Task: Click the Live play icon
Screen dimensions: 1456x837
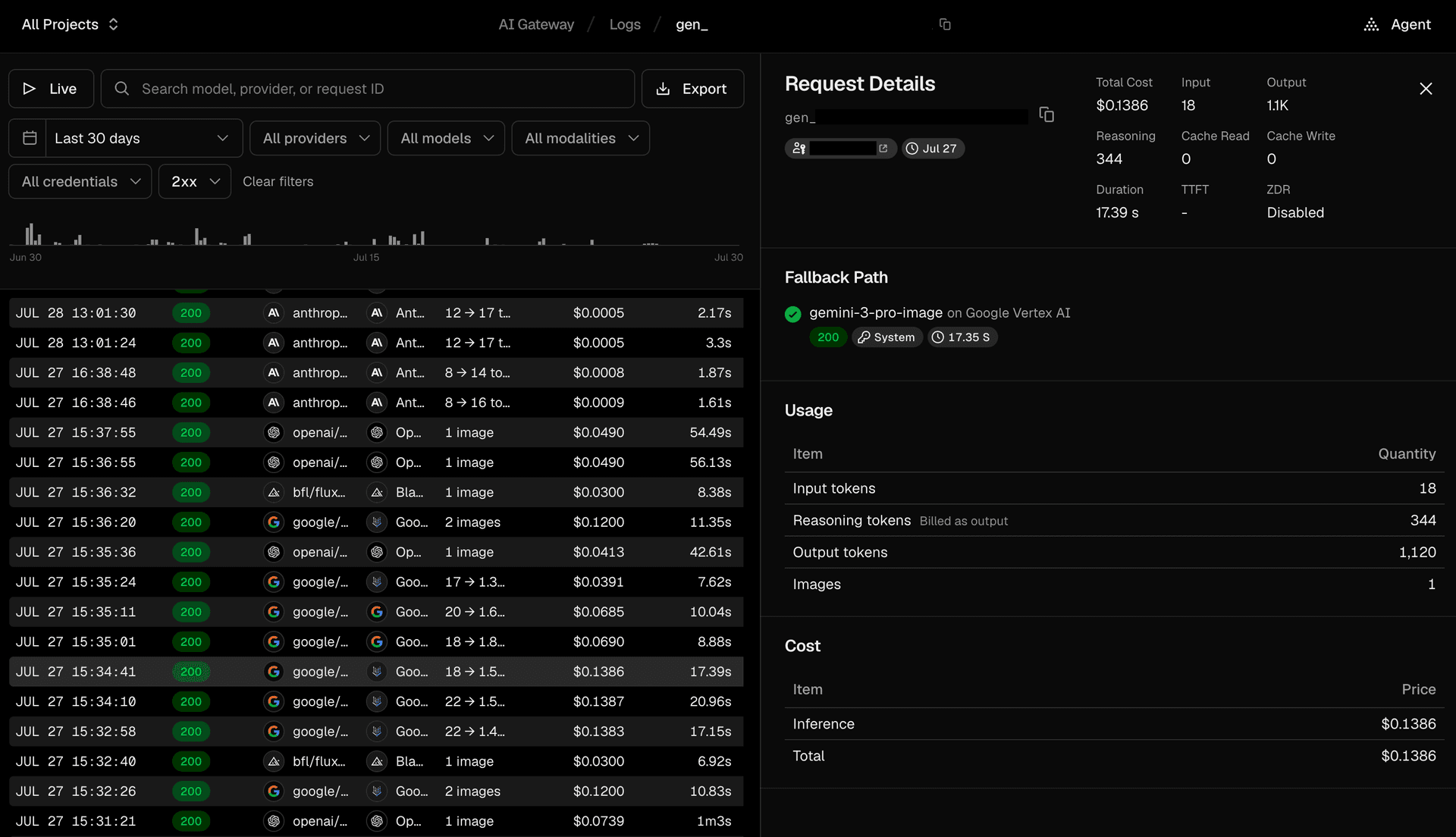Action: [30, 89]
